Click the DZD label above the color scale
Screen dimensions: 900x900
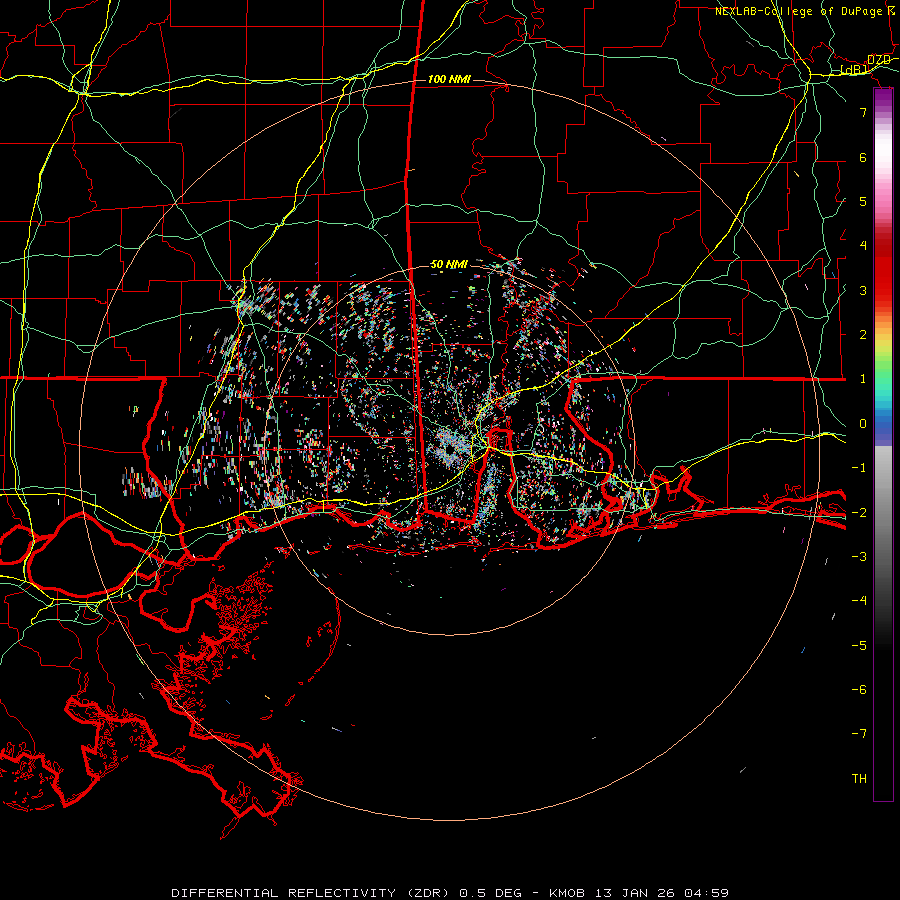tap(879, 60)
